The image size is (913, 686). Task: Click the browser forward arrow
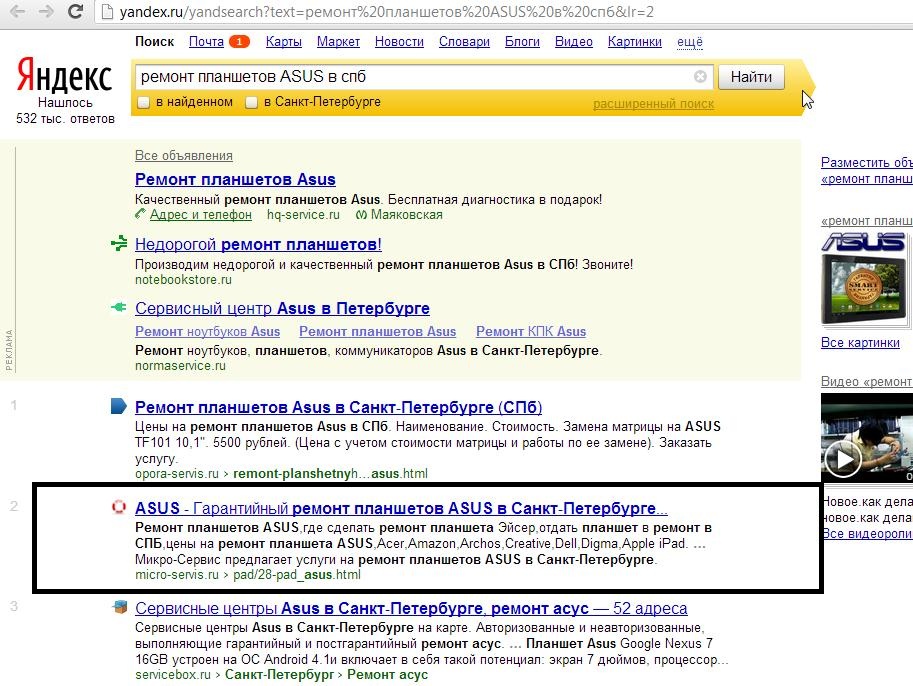click(x=47, y=12)
